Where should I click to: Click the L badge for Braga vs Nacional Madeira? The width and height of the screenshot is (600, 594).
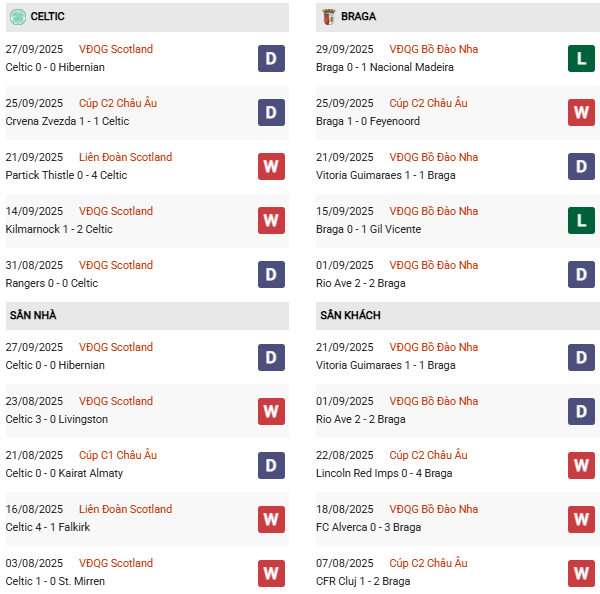click(581, 59)
